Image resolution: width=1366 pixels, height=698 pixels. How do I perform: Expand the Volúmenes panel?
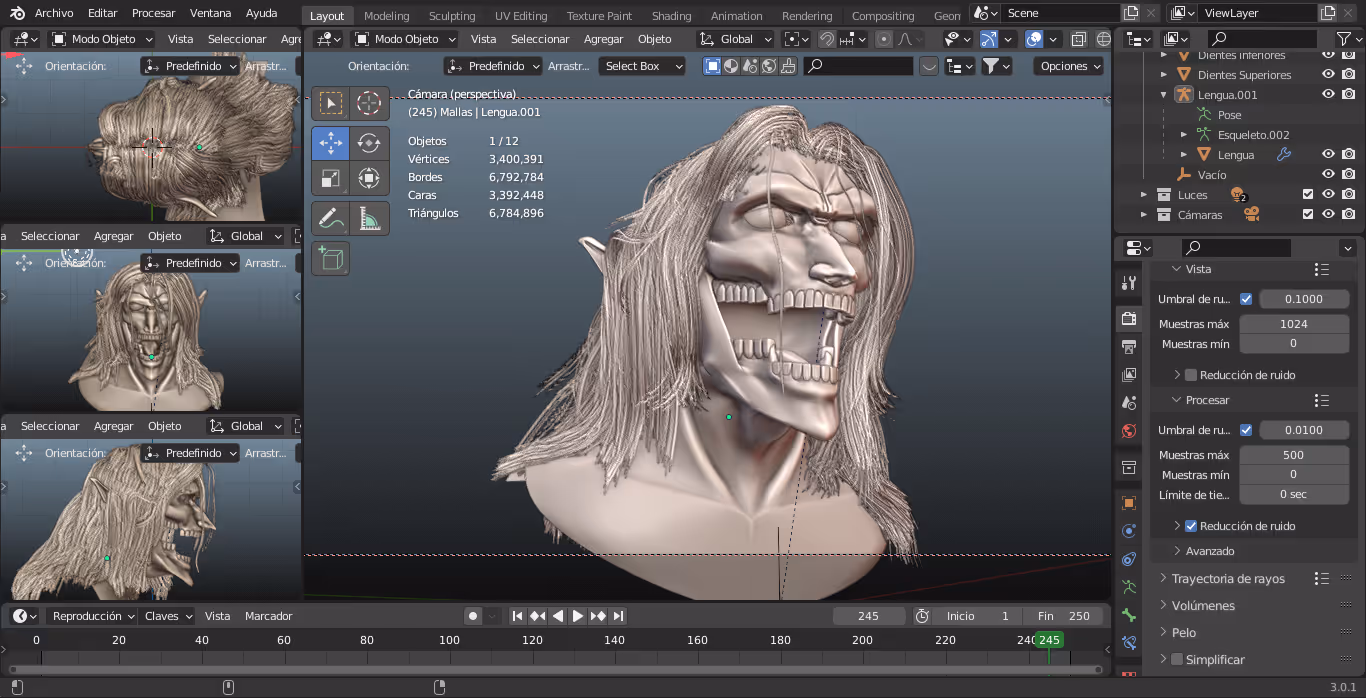pyautogui.click(x=1203, y=606)
